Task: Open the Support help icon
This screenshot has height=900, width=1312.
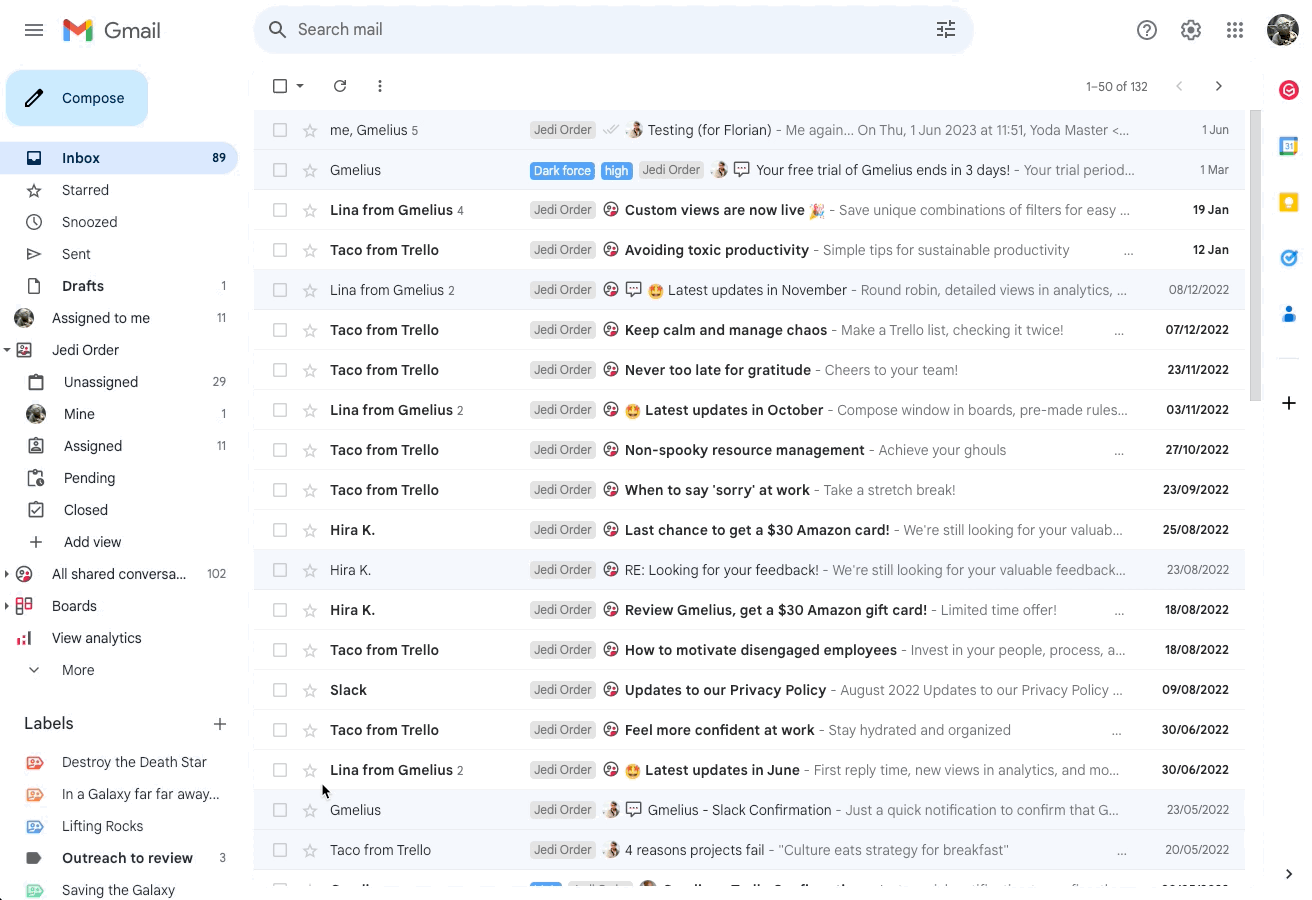Action: [x=1147, y=30]
